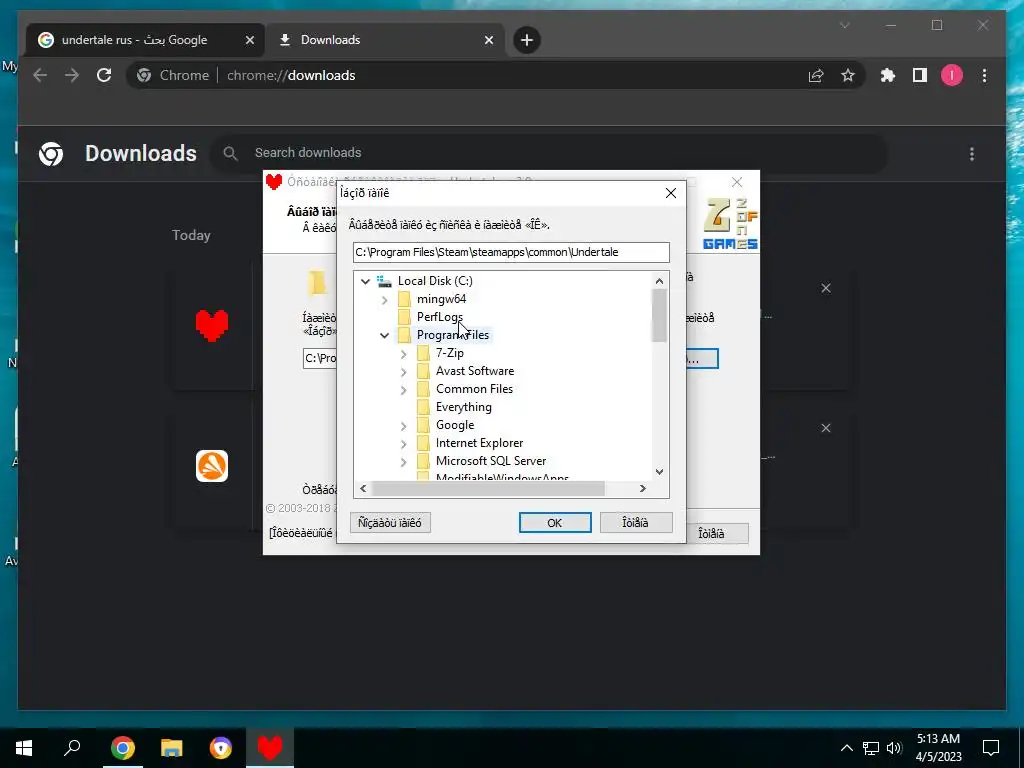Edit the folder path text field

click(511, 252)
